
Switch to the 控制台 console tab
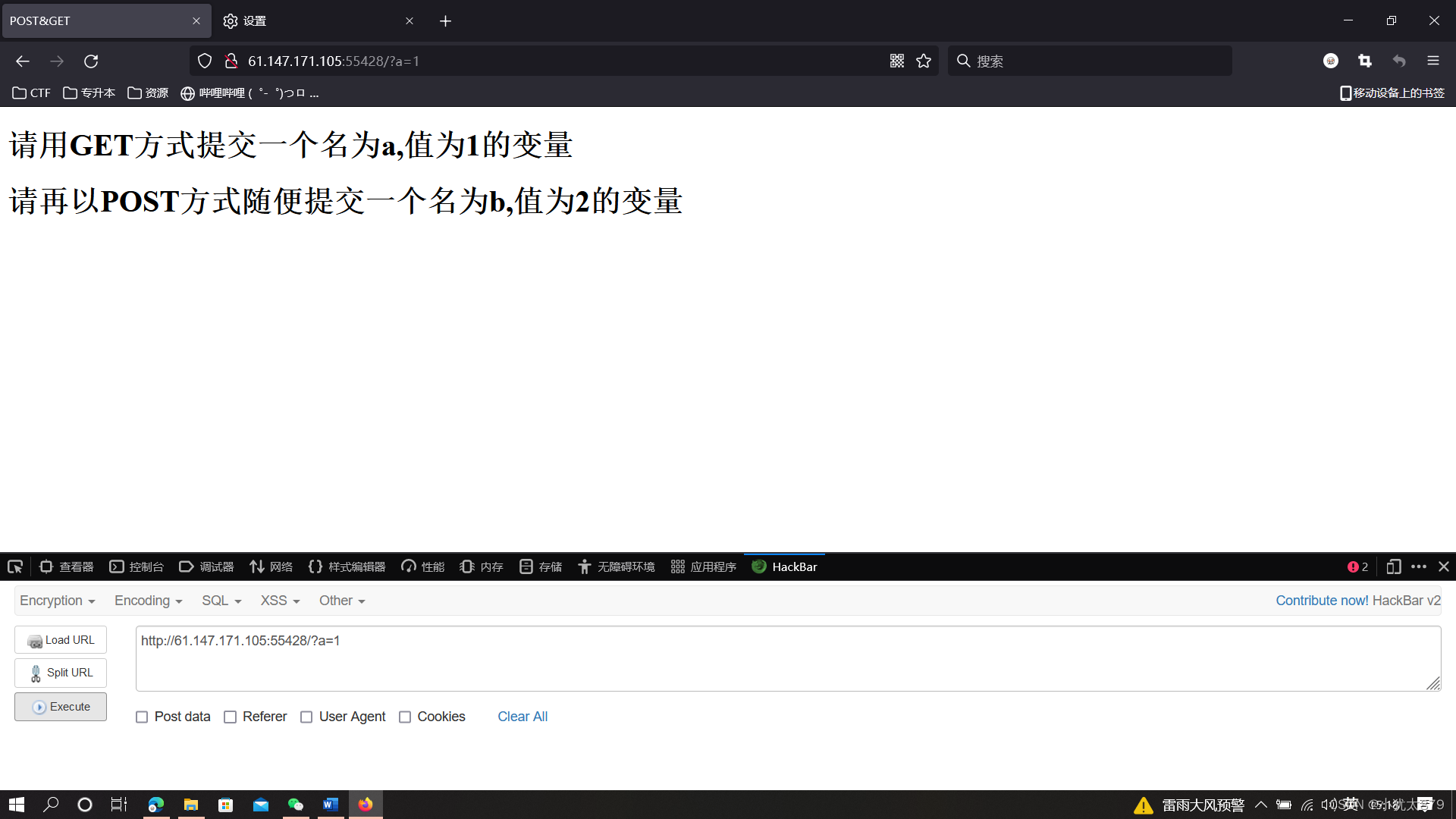136,566
